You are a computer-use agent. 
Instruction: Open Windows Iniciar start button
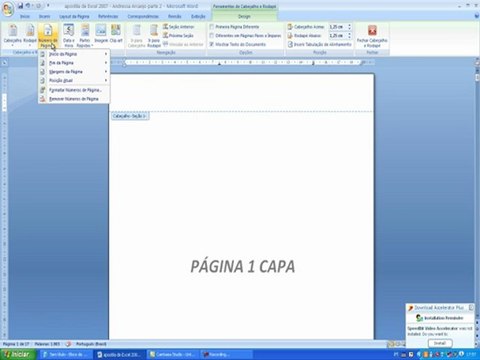tap(18, 354)
